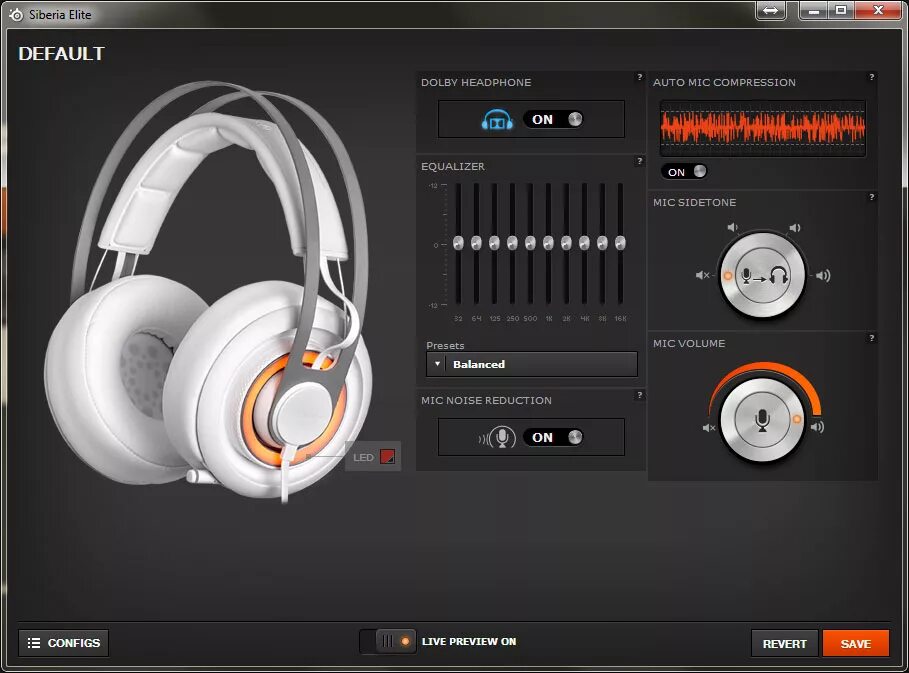Click the presets dropdown arrow
The width and height of the screenshot is (909, 673).
(437, 364)
